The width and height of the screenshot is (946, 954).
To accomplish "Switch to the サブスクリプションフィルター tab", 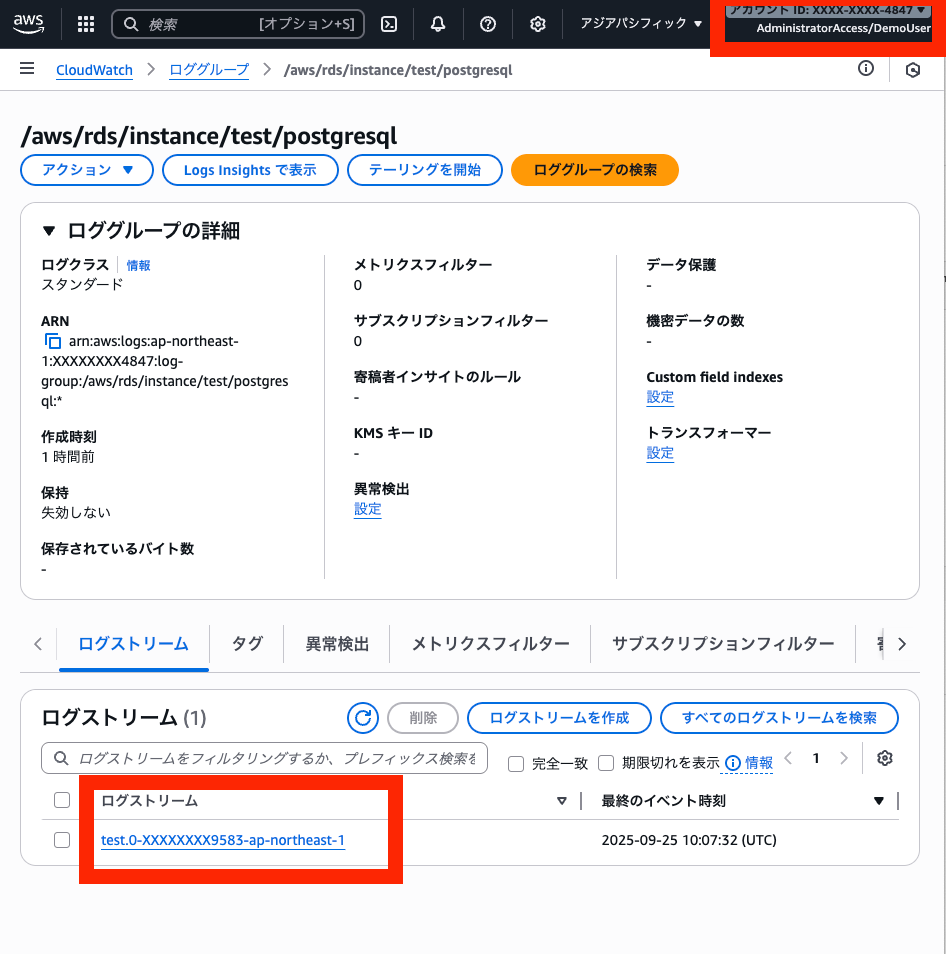I will 723,644.
